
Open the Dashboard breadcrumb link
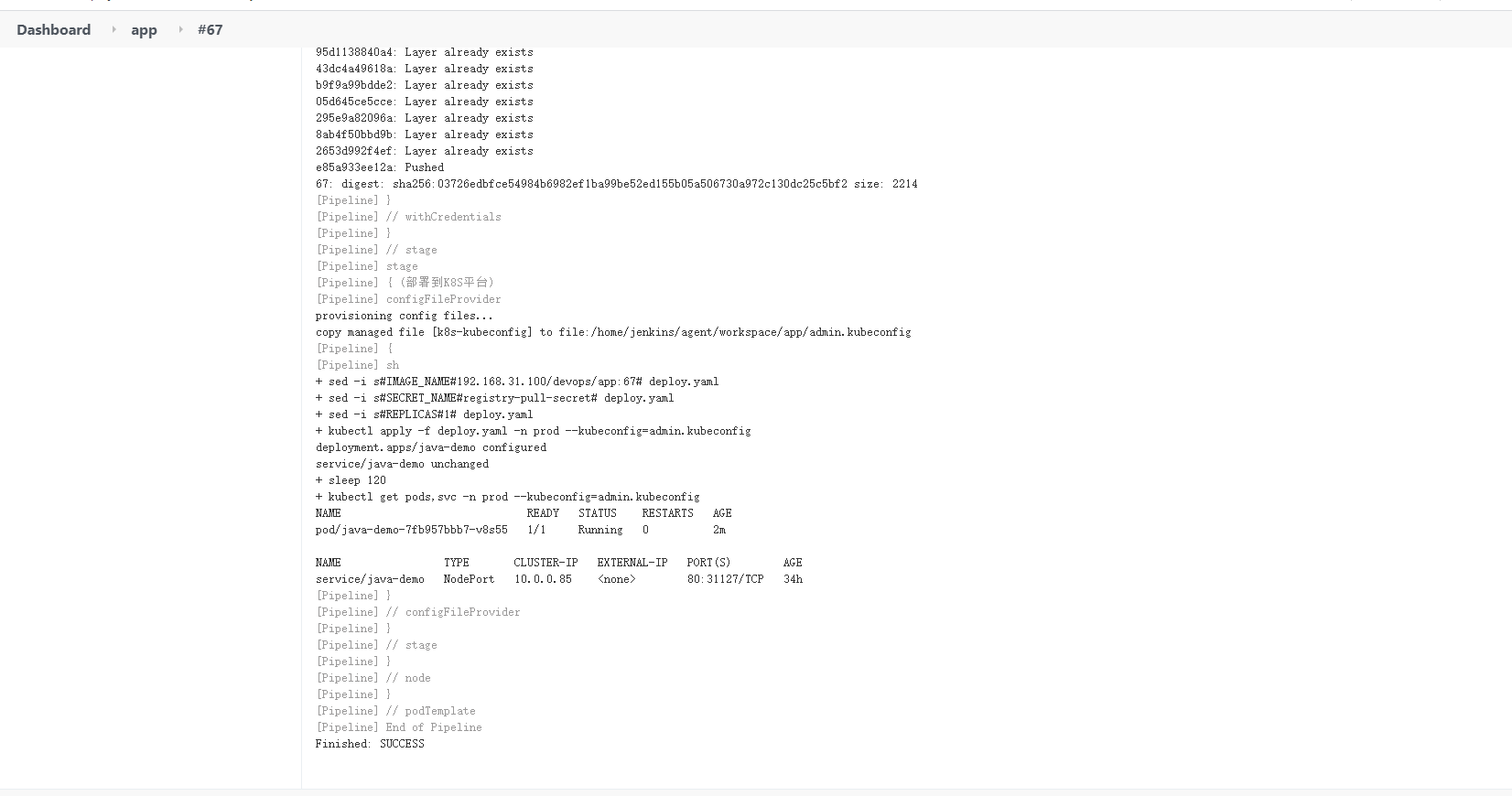click(53, 29)
